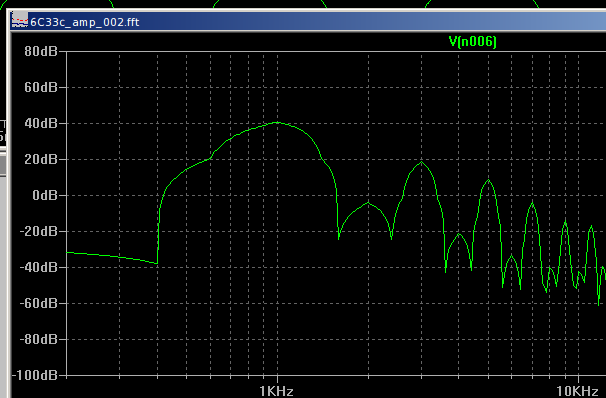Screen dimensions: 606x398
Task: Click the V(n006) trace label
Action: [x=472, y=41]
